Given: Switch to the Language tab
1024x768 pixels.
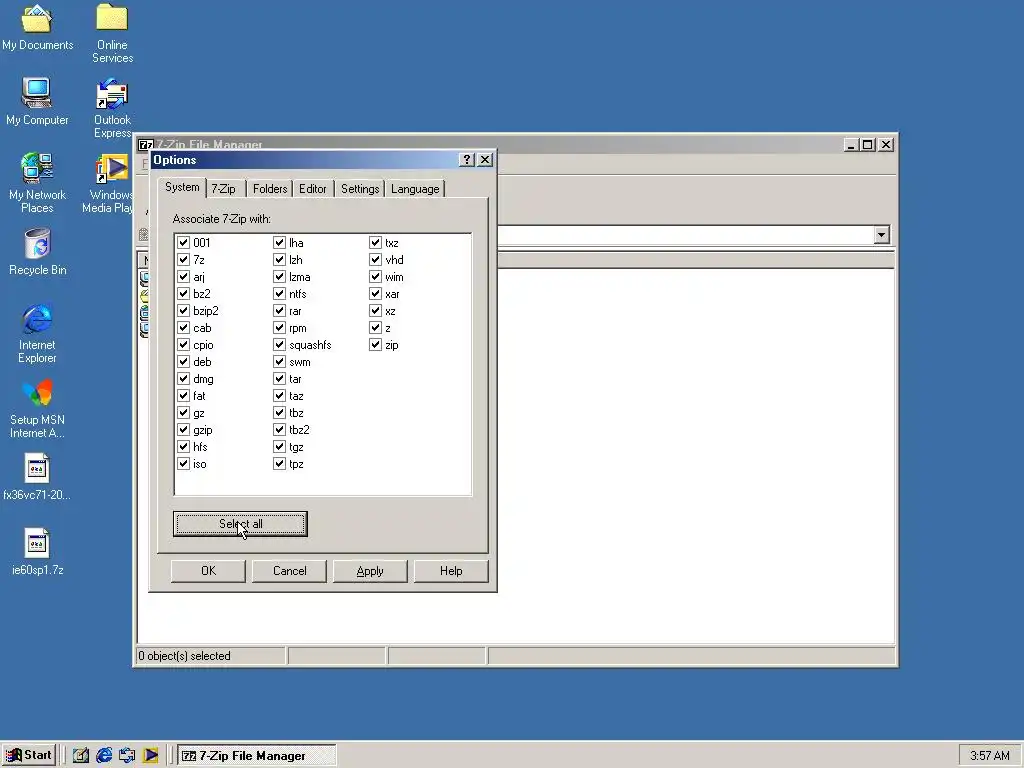Looking at the screenshot, I should [x=415, y=189].
